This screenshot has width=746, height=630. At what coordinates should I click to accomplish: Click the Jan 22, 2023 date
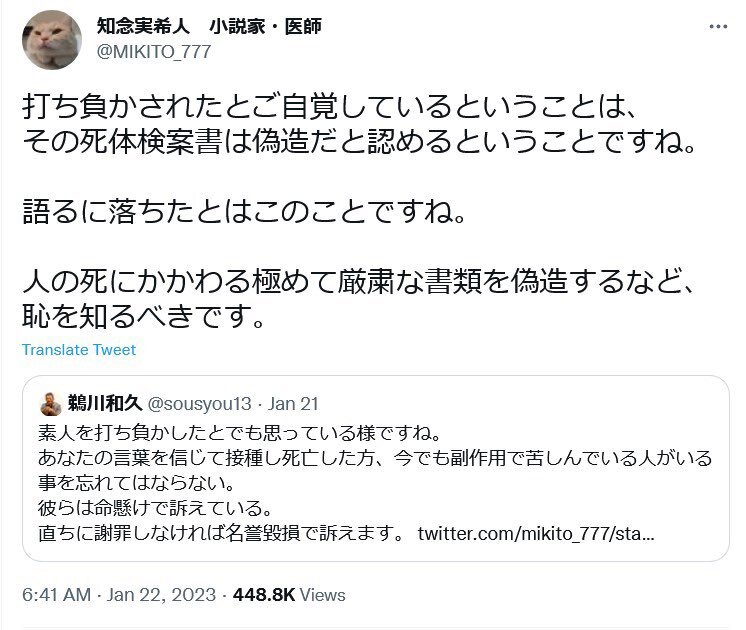tap(160, 595)
